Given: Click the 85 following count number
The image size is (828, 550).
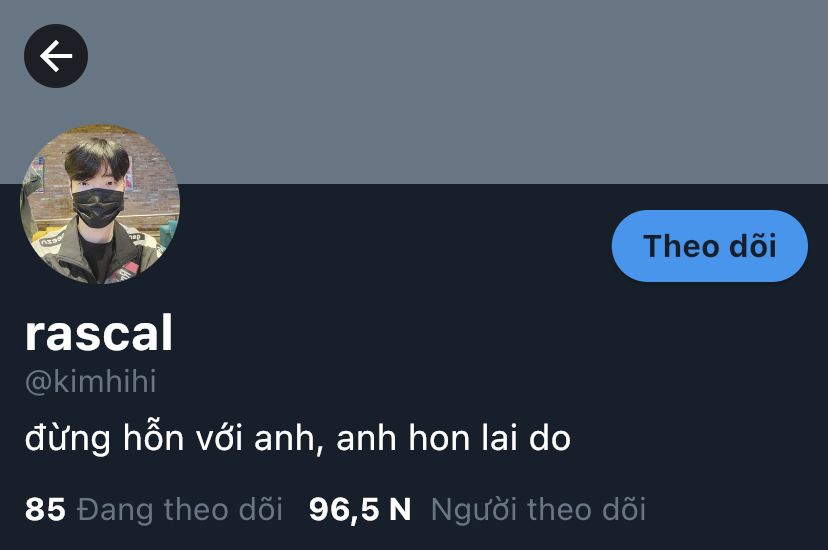Looking at the screenshot, I should [45, 509].
